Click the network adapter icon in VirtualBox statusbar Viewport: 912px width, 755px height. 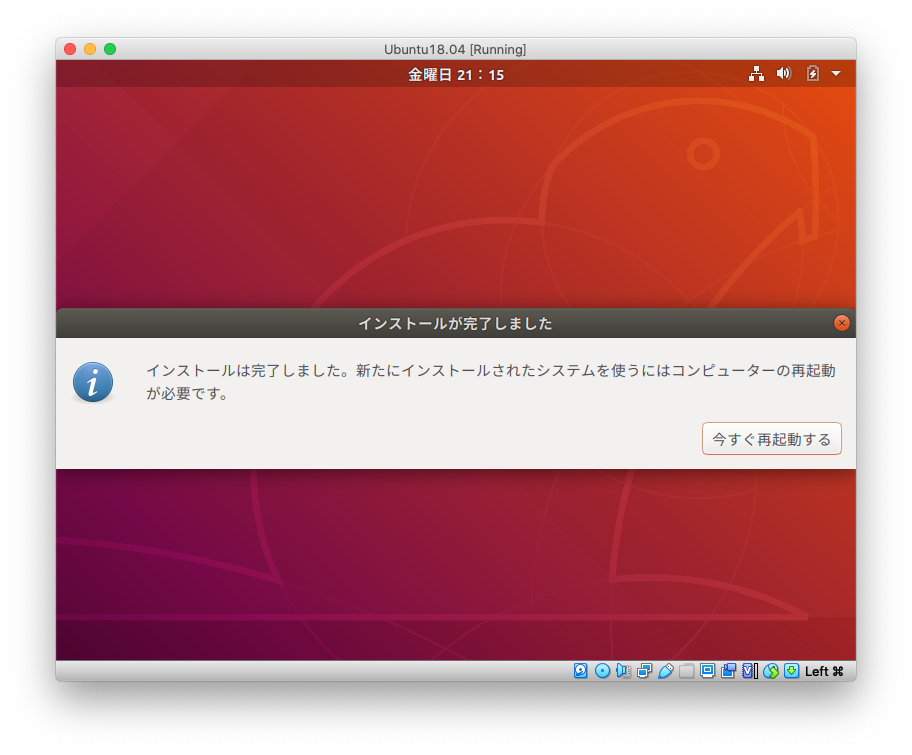tap(643, 671)
